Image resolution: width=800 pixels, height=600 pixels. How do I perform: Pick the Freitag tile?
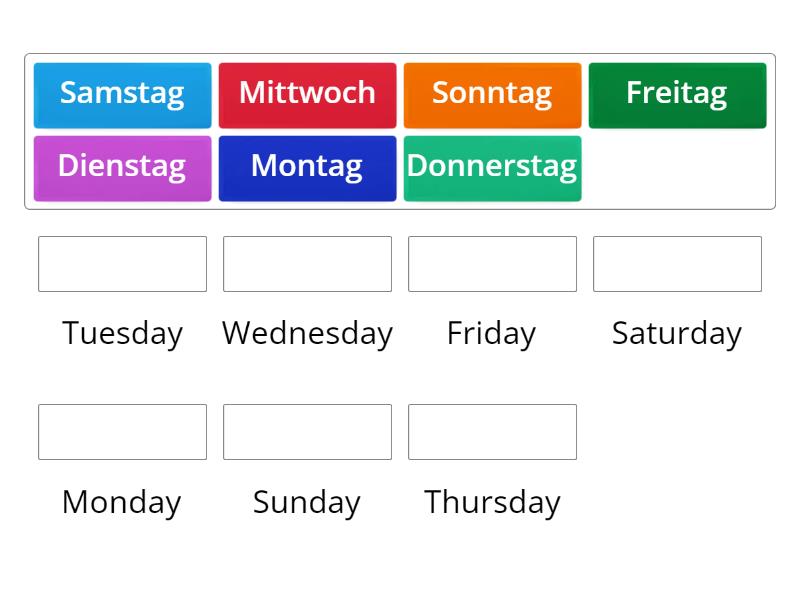677,94
